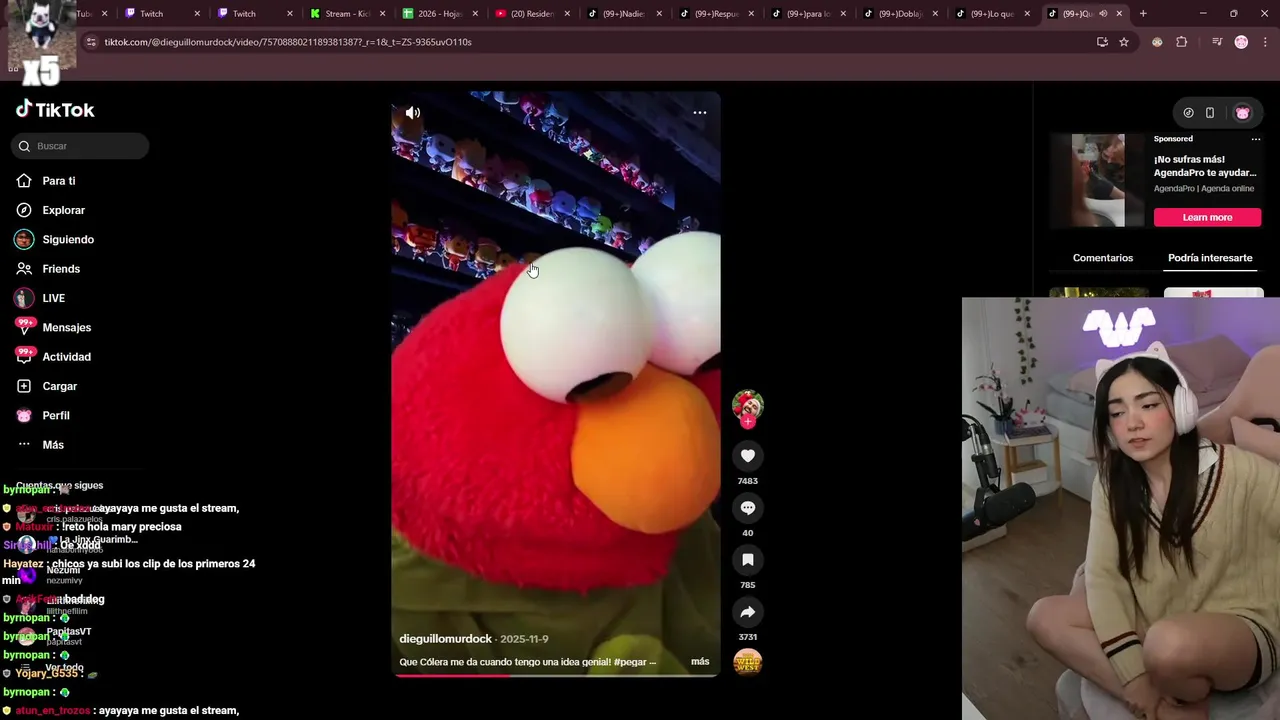Click the Buscar search field

pyautogui.click(x=80, y=146)
